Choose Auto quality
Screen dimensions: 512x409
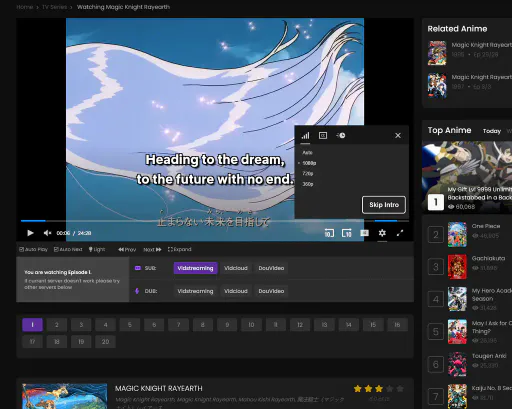307,153
